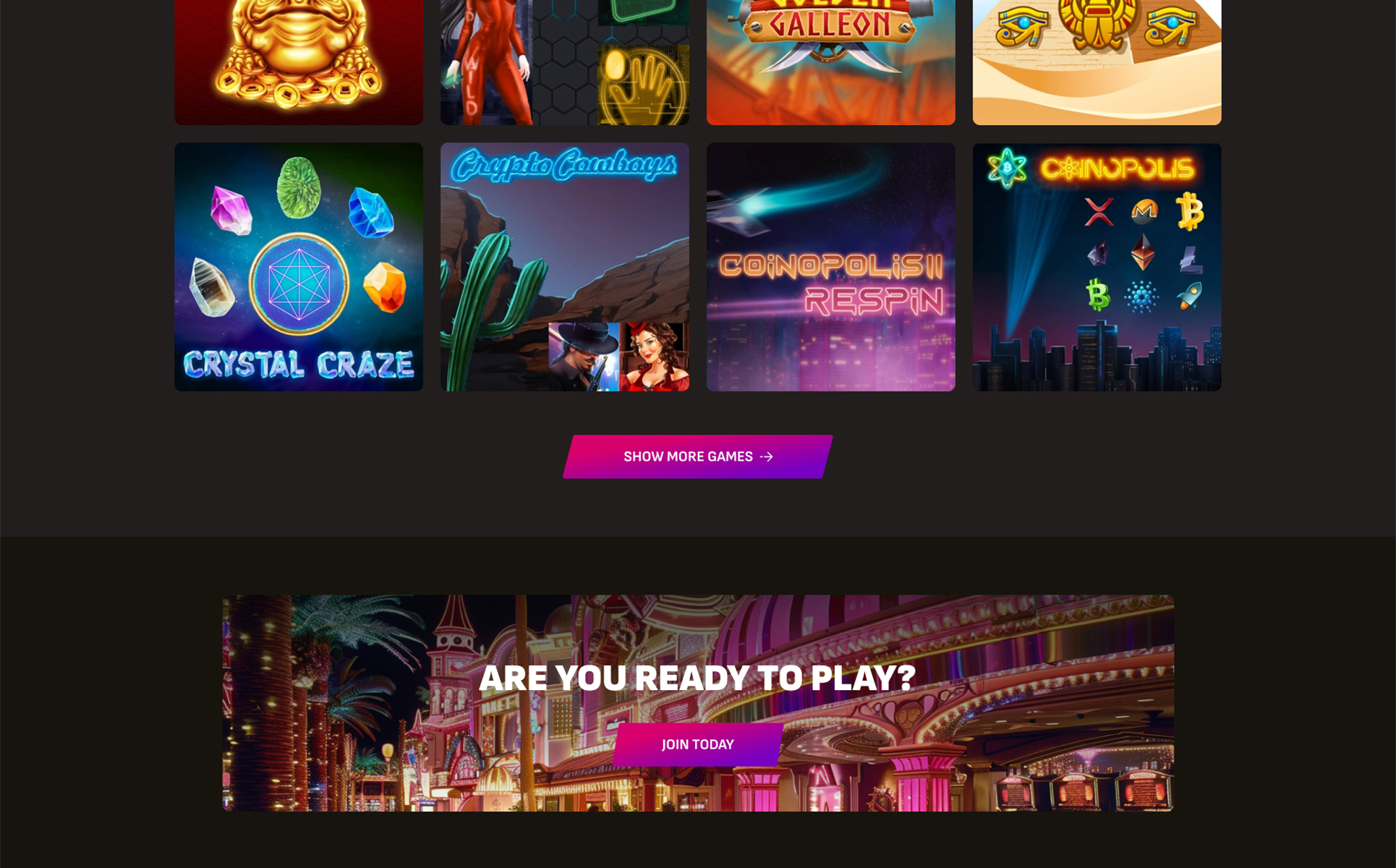This screenshot has height=868, width=1396.
Task: Select the Egyptian scarab game tile
Action: [1097, 62]
